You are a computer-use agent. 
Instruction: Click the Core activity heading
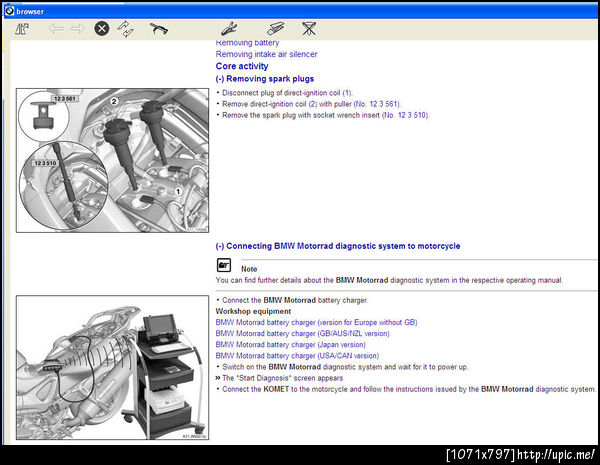pos(242,66)
